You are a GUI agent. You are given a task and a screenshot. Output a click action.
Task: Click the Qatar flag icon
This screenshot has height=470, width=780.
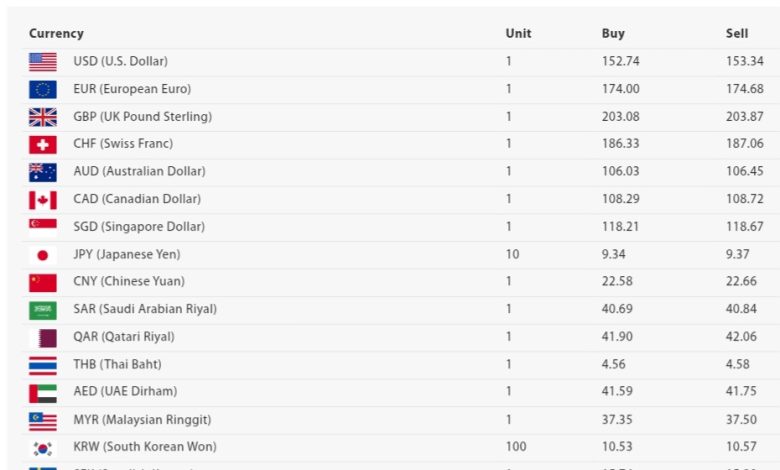43,338
